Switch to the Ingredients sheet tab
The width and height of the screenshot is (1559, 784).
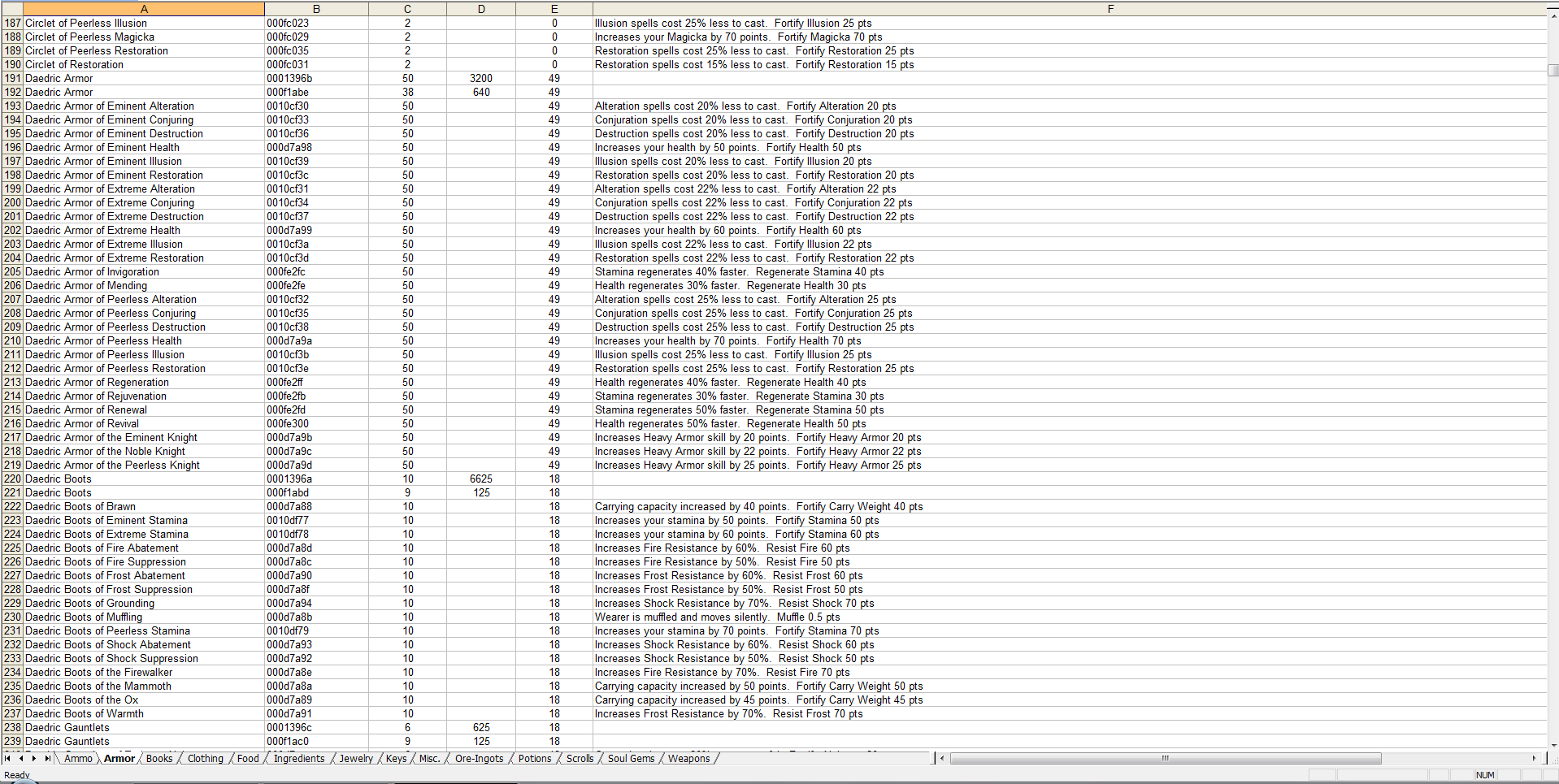[x=298, y=758]
